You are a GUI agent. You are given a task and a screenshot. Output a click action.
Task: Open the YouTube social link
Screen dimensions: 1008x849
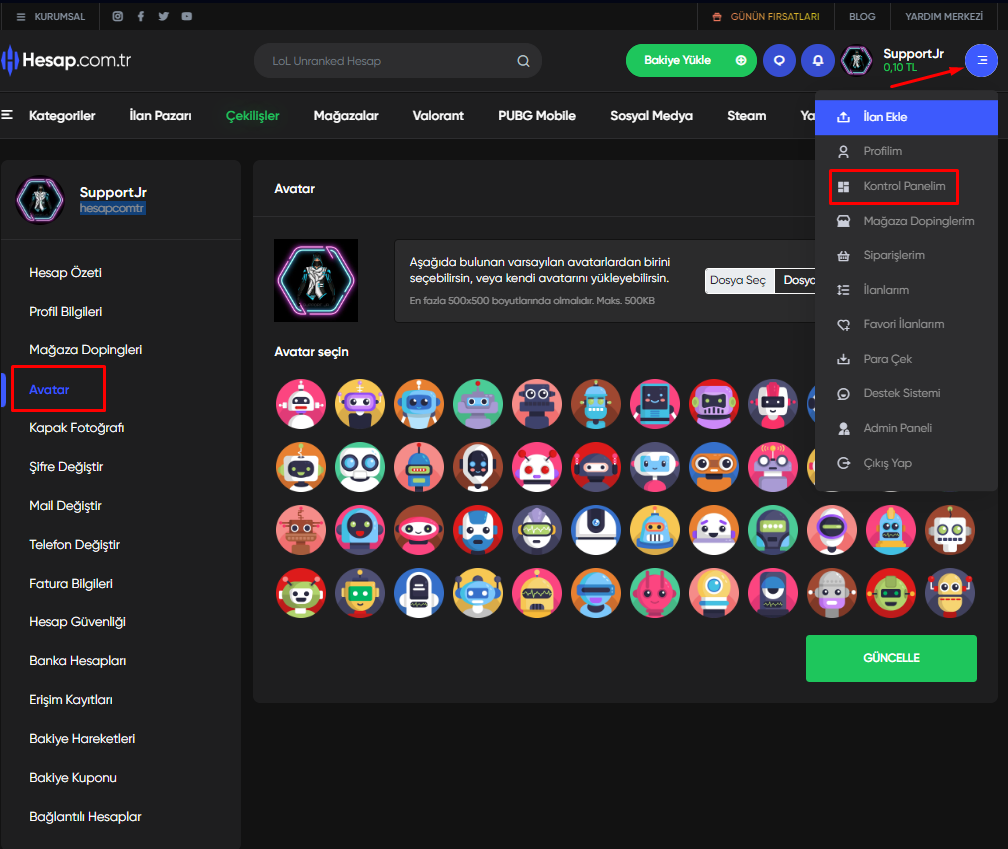(x=186, y=16)
